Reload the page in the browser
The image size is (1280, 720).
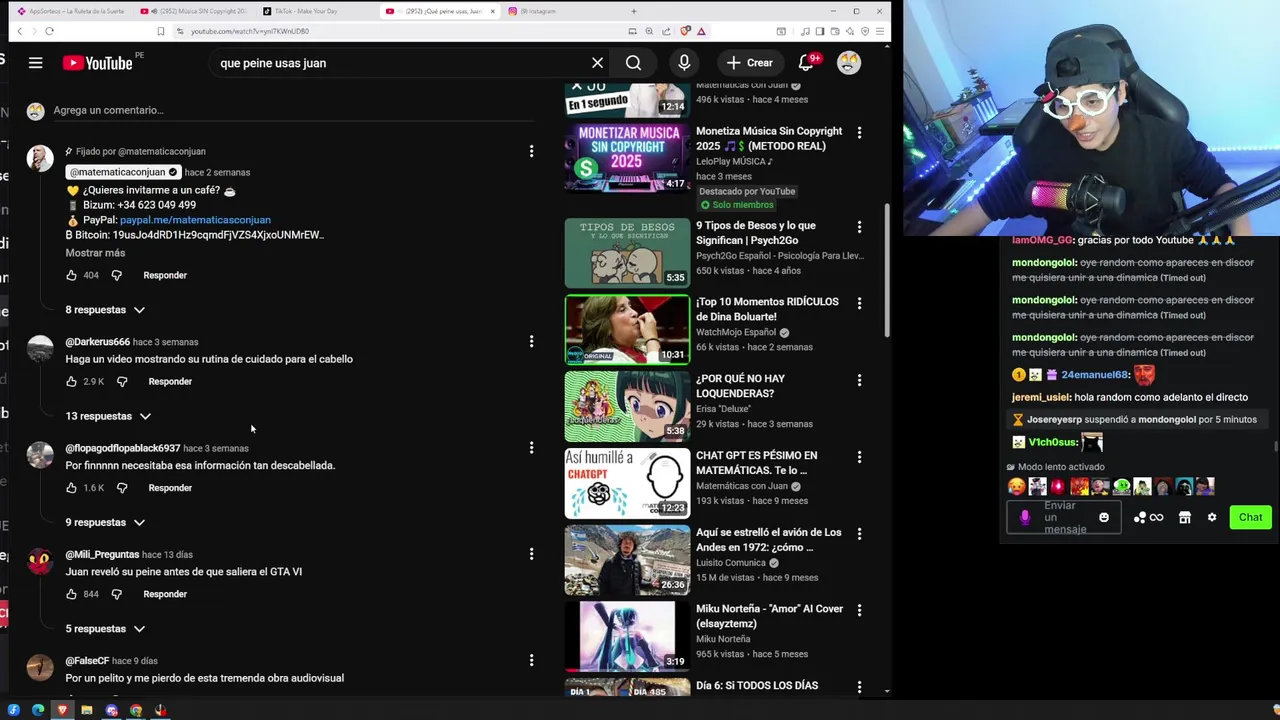pos(49,31)
